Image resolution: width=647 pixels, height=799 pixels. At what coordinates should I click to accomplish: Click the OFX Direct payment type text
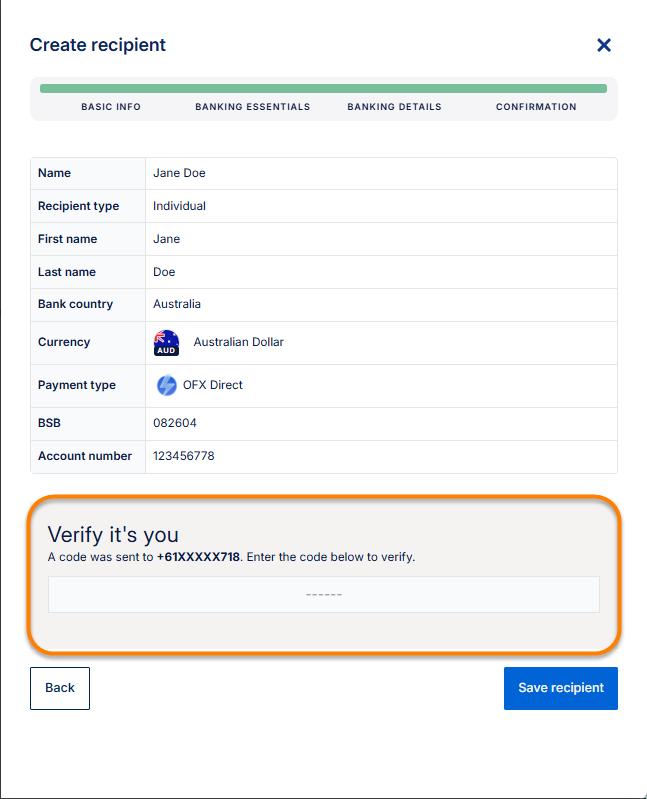coord(212,385)
